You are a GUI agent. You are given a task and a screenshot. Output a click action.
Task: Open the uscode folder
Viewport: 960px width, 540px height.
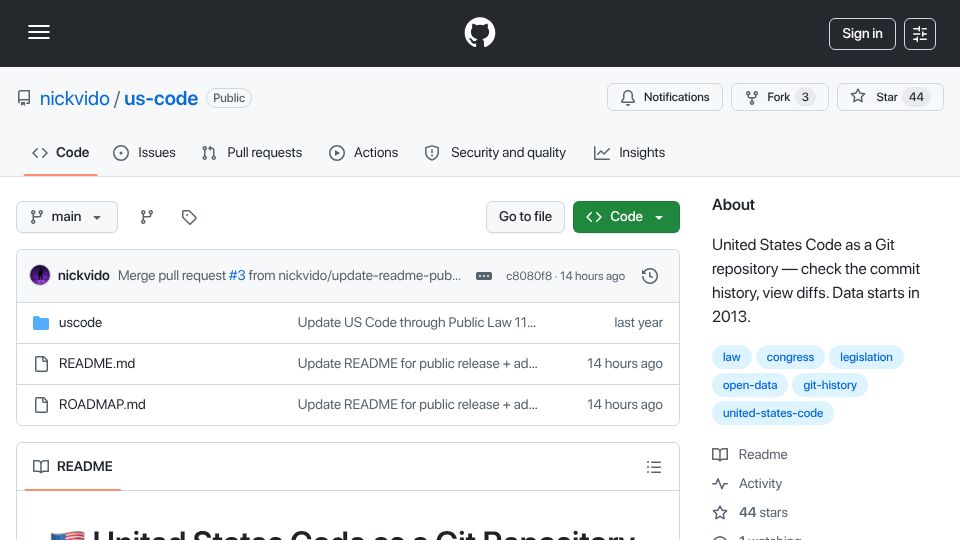pyautogui.click(x=80, y=323)
